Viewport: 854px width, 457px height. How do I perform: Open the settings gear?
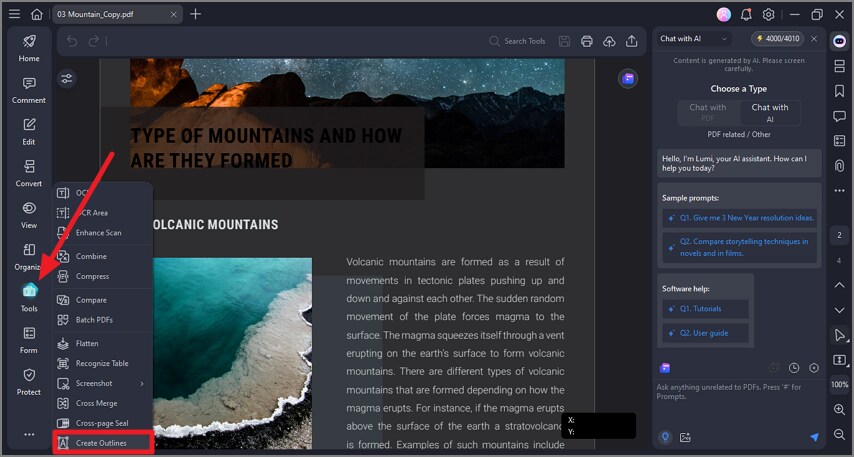768,15
